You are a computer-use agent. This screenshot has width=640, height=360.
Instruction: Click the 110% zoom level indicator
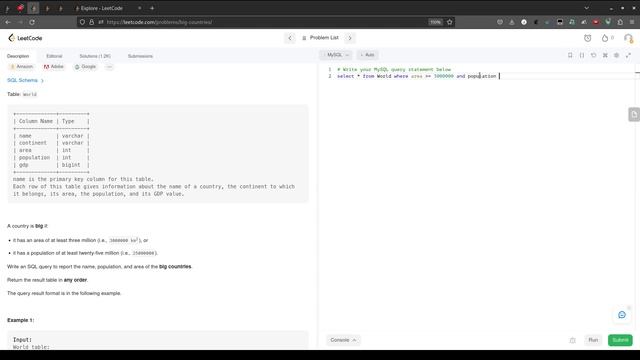[435, 22]
